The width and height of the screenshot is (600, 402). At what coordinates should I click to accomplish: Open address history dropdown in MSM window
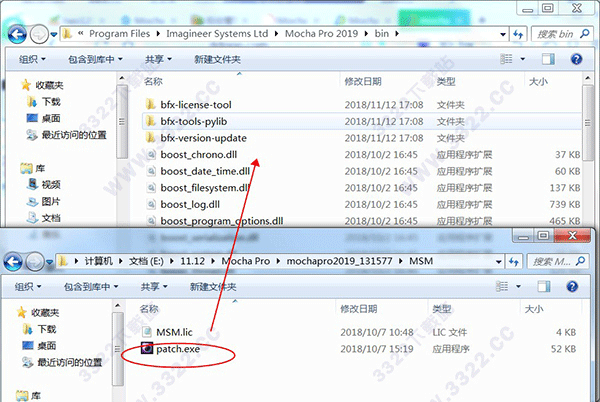click(x=499, y=262)
